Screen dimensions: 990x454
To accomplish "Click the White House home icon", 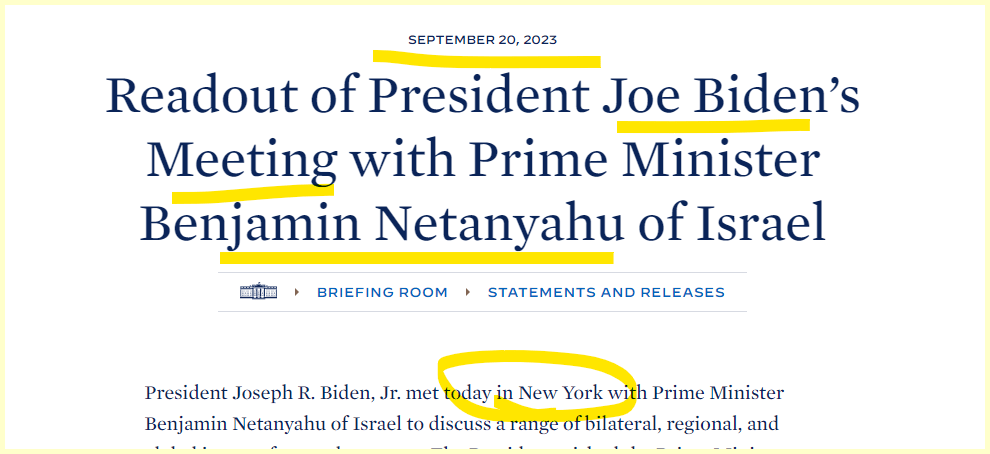I will point(258,292).
